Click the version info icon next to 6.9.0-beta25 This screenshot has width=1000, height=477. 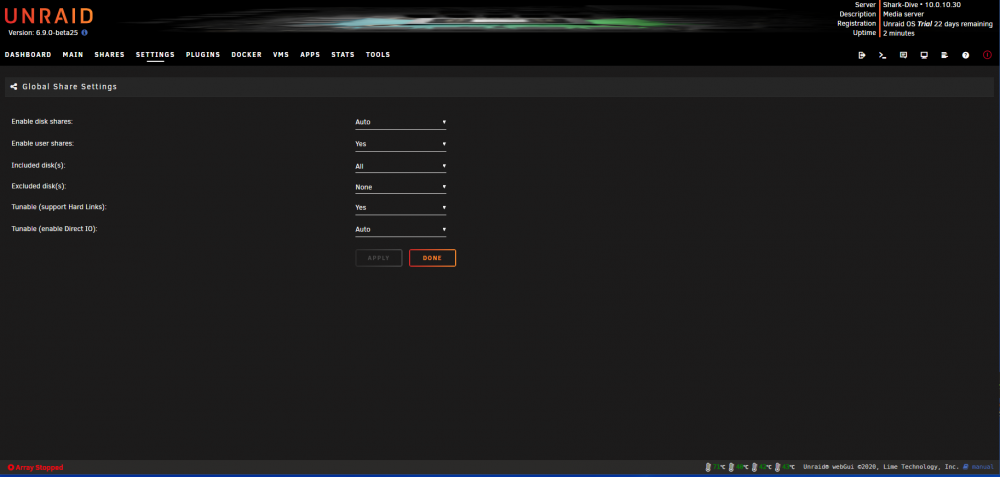click(x=84, y=32)
